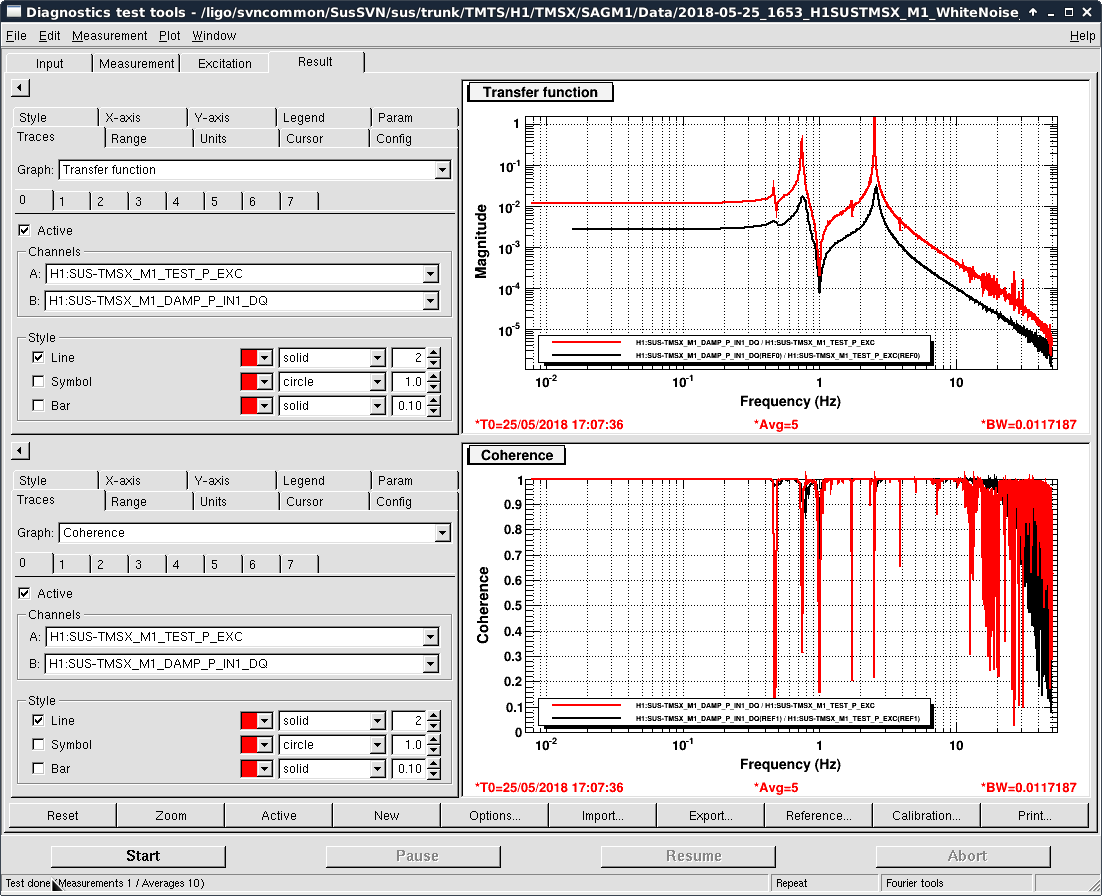Enable the Symbol checkbox in the upper Style section
This screenshot has height=896, width=1102.
(x=38, y=381)
